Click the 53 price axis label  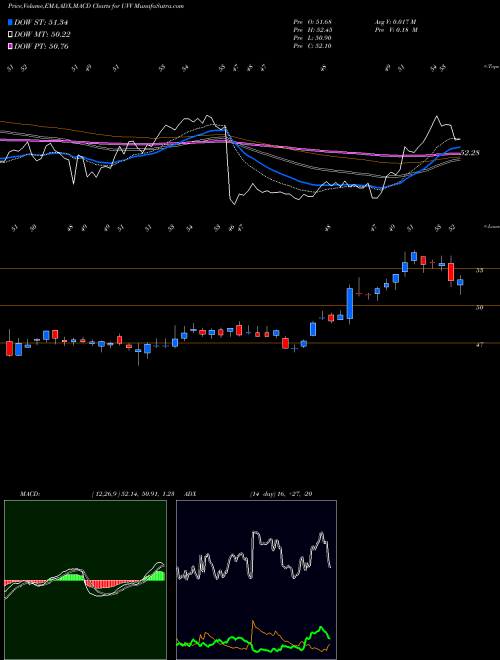click(479, 271)
